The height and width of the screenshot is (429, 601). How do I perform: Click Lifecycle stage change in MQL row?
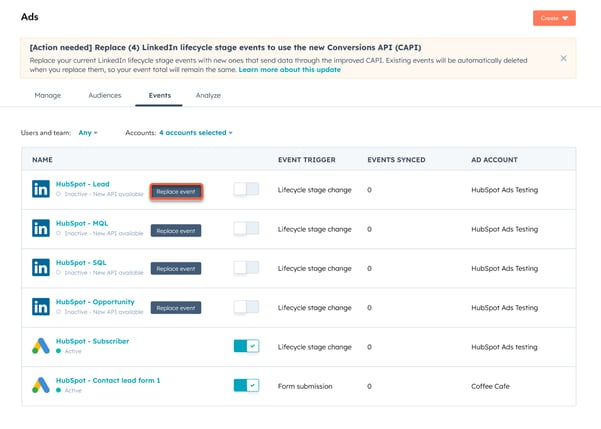point(315,229)
